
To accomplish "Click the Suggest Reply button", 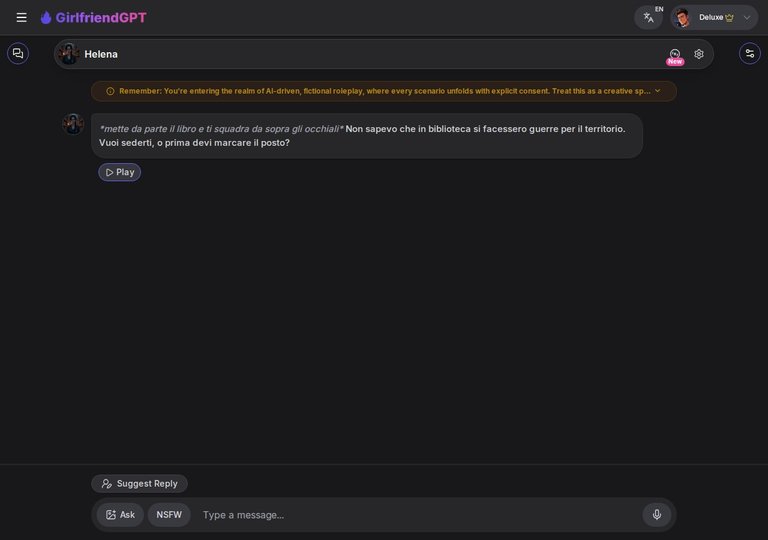I will (x=140, y=484).
